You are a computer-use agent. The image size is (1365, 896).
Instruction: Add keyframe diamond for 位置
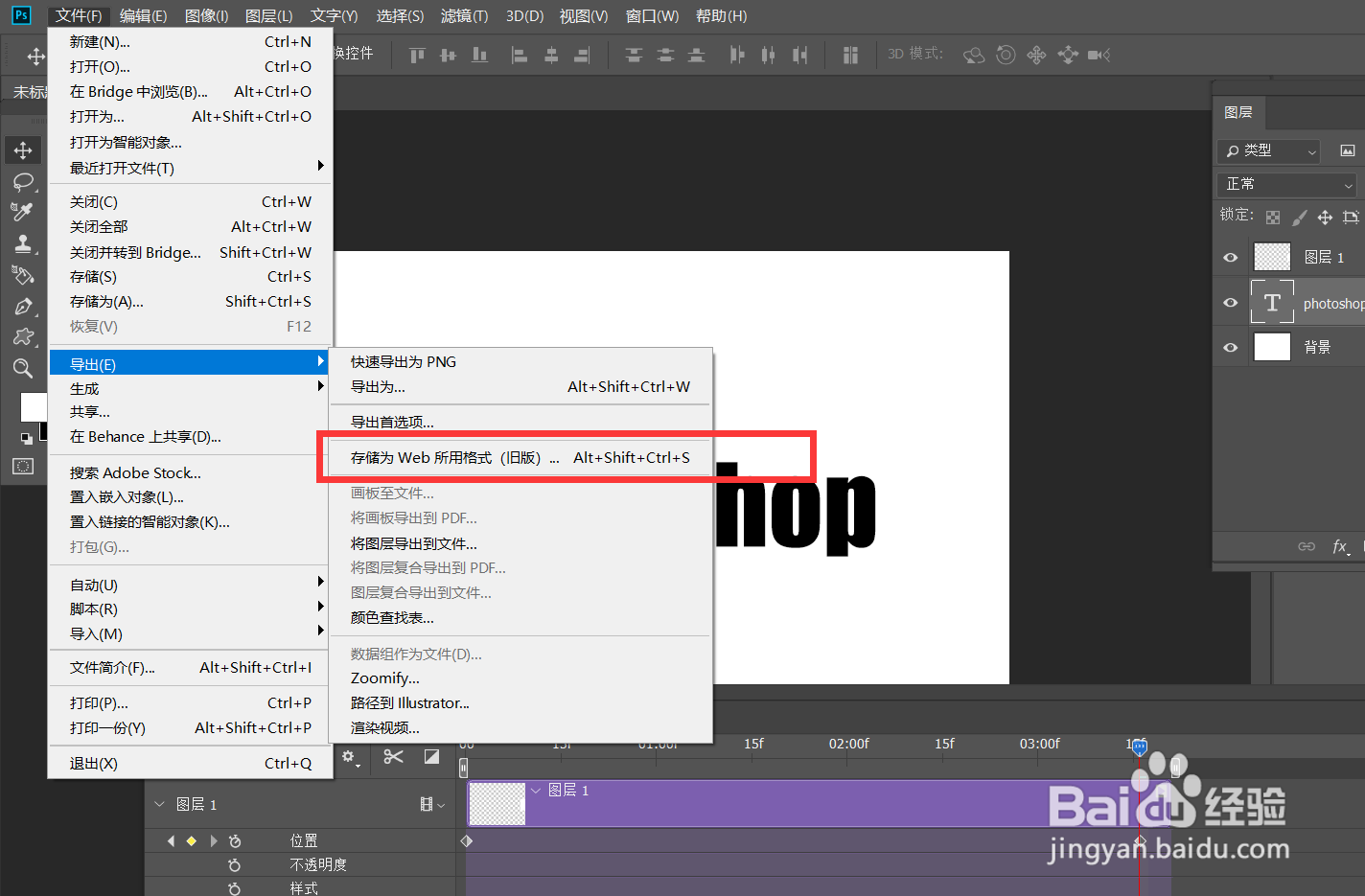(x=192, y=841)
